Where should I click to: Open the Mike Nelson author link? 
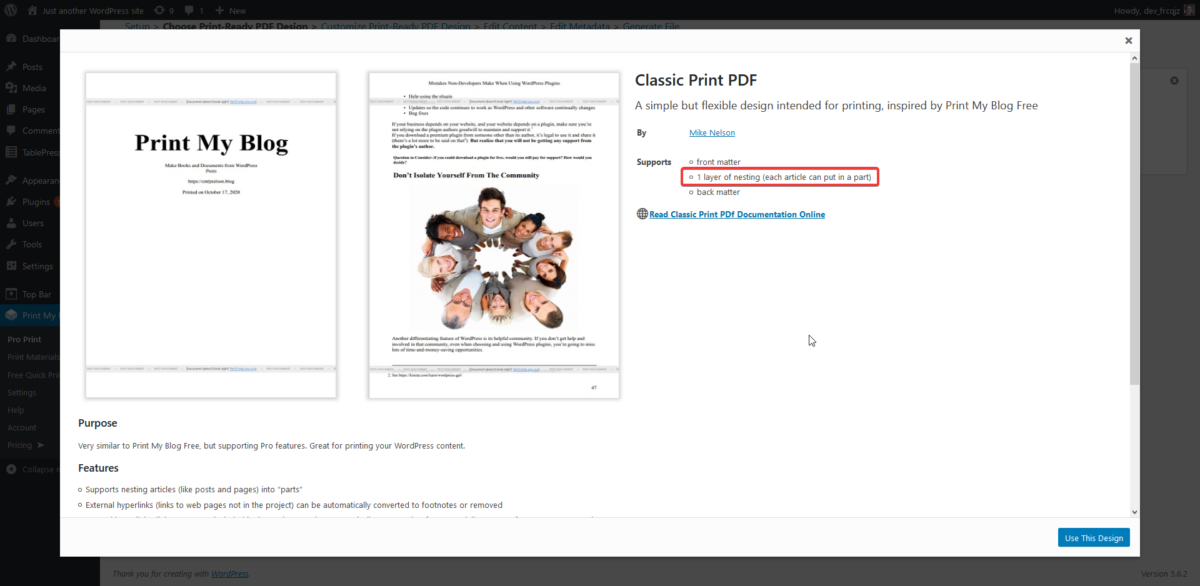coord(711,131)
